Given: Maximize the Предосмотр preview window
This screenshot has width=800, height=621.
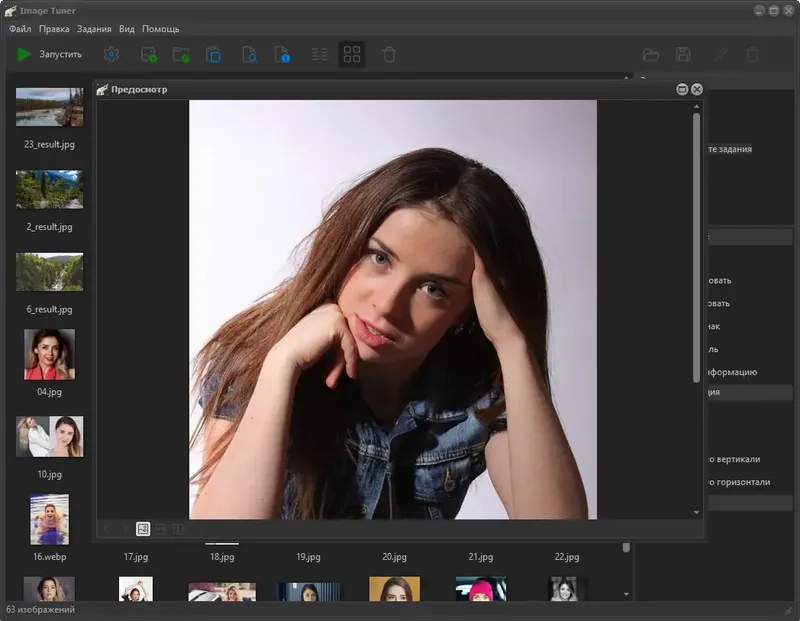Looking at the screenshot, I should 682,89.
